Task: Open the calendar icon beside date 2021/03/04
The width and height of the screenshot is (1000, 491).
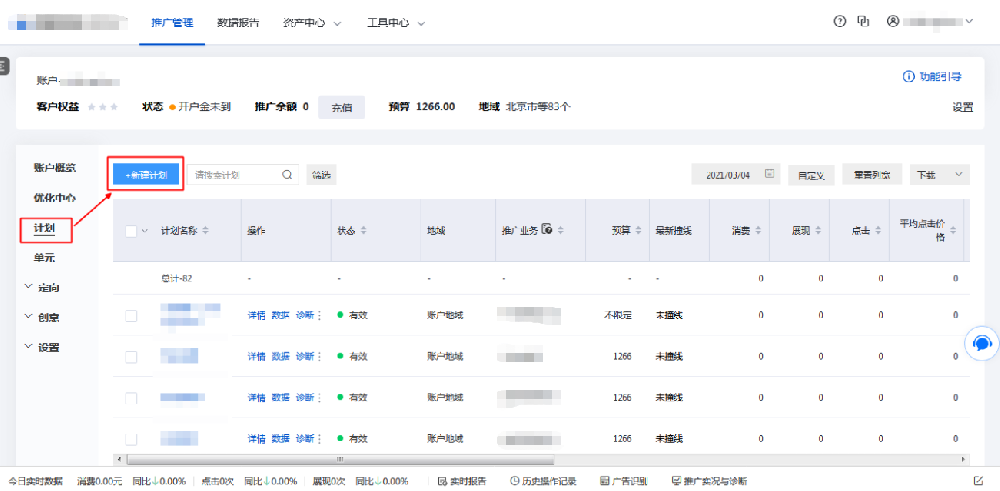Action: pyautogui.click(x=768, y=174)
